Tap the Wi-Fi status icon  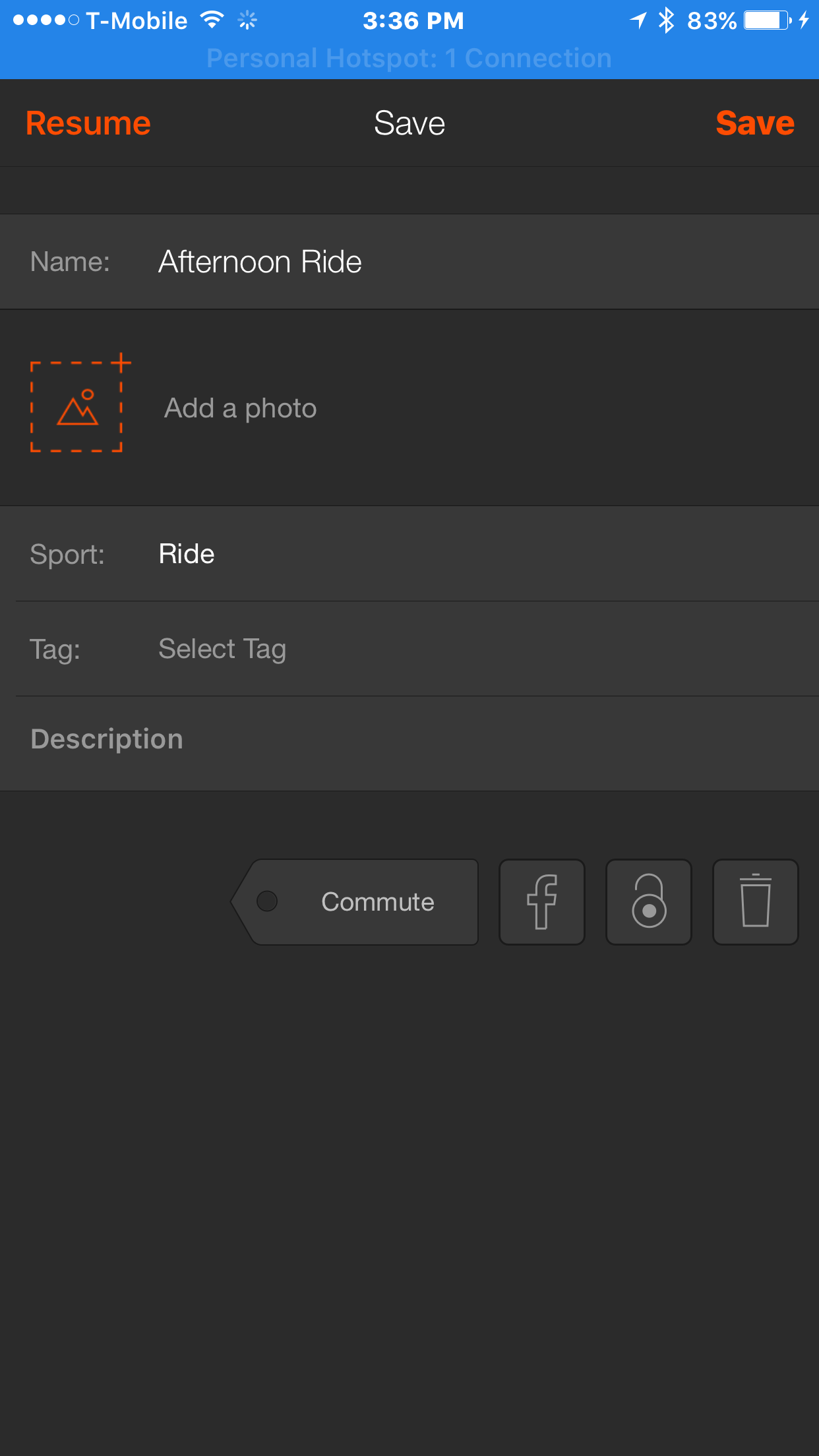pos(212,20)
